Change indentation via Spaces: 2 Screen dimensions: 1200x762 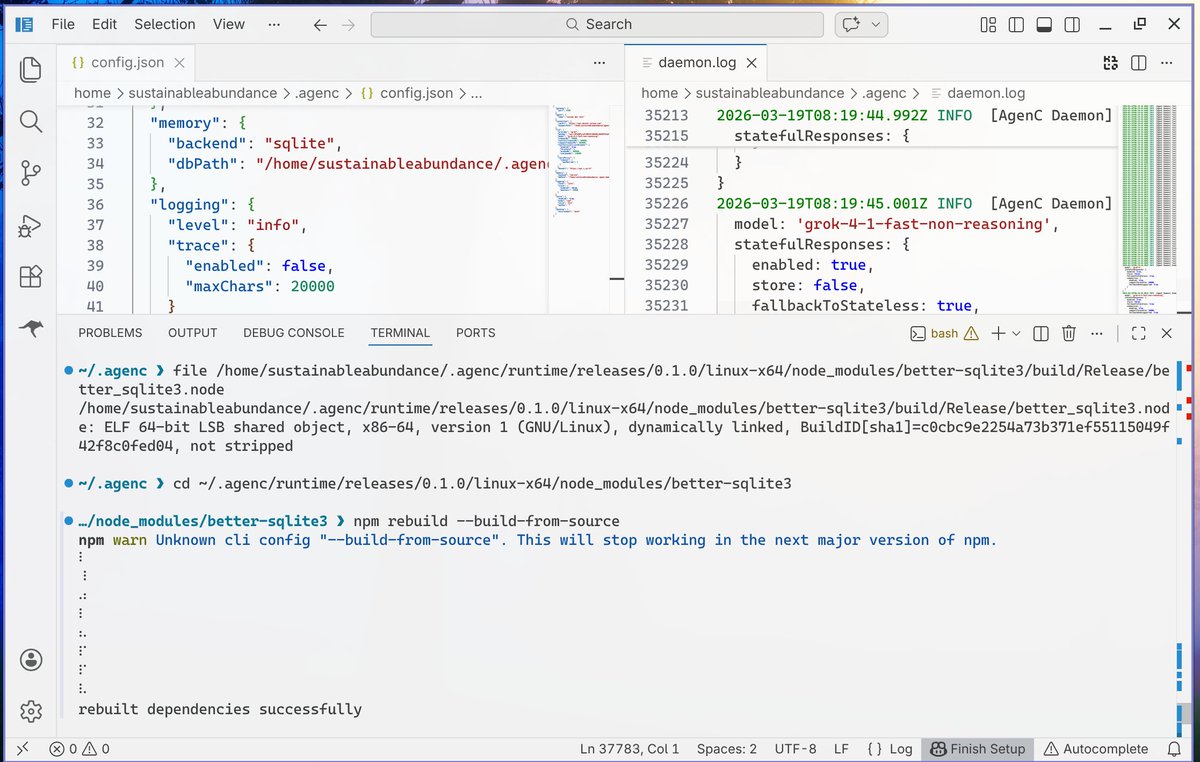[x=727, y=749]
